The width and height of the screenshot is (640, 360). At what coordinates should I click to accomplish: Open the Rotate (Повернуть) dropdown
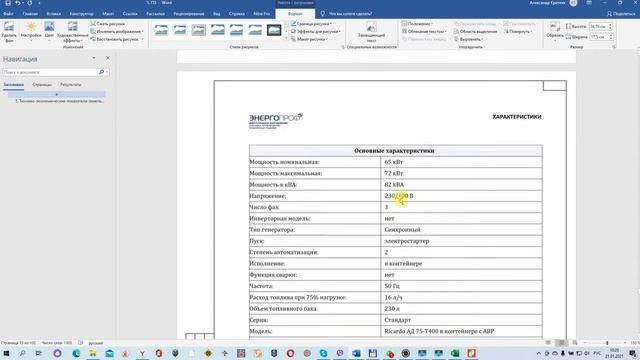click(518, 31)
